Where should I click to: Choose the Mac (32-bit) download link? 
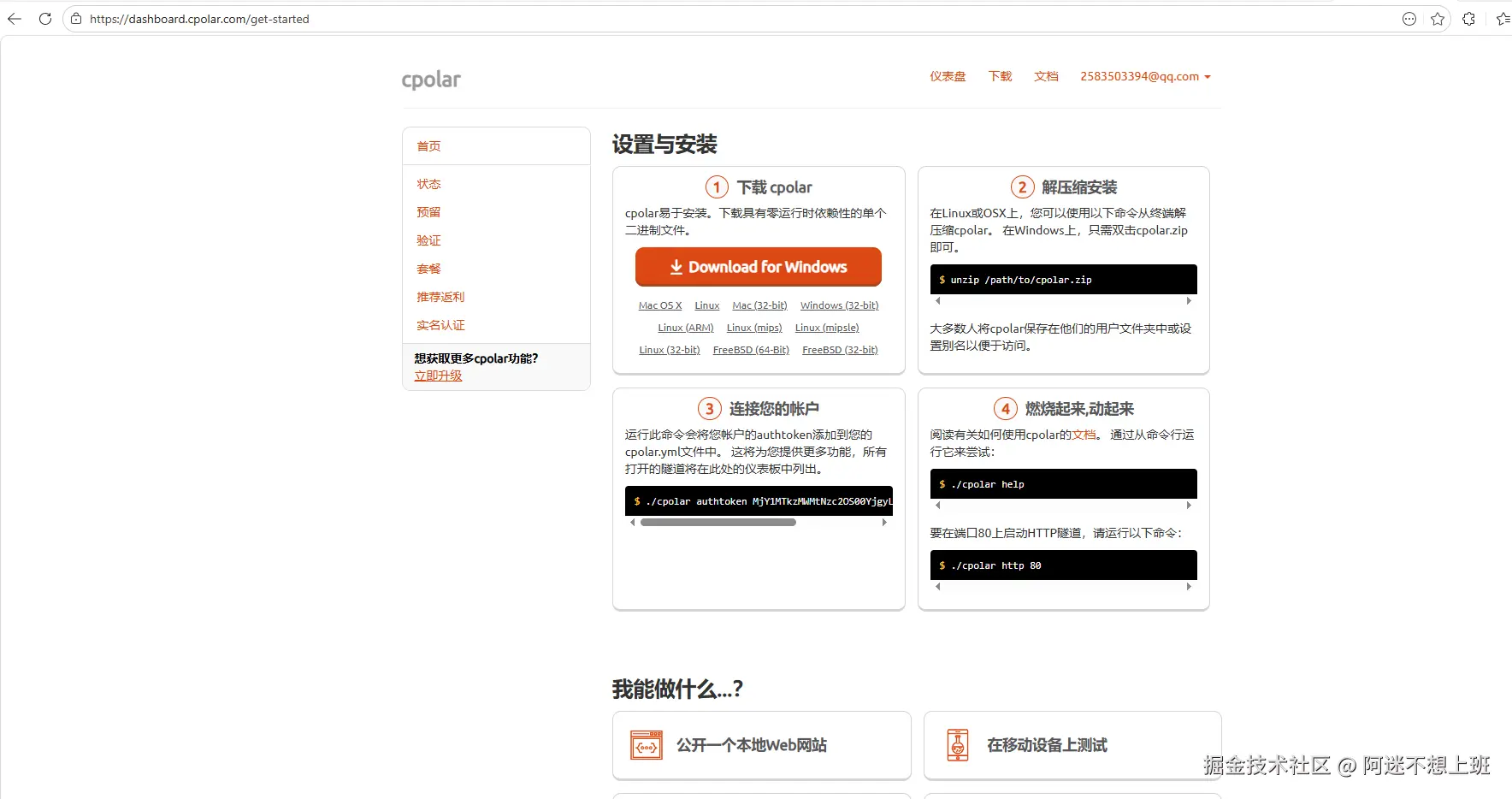click(x=759, y=305)
